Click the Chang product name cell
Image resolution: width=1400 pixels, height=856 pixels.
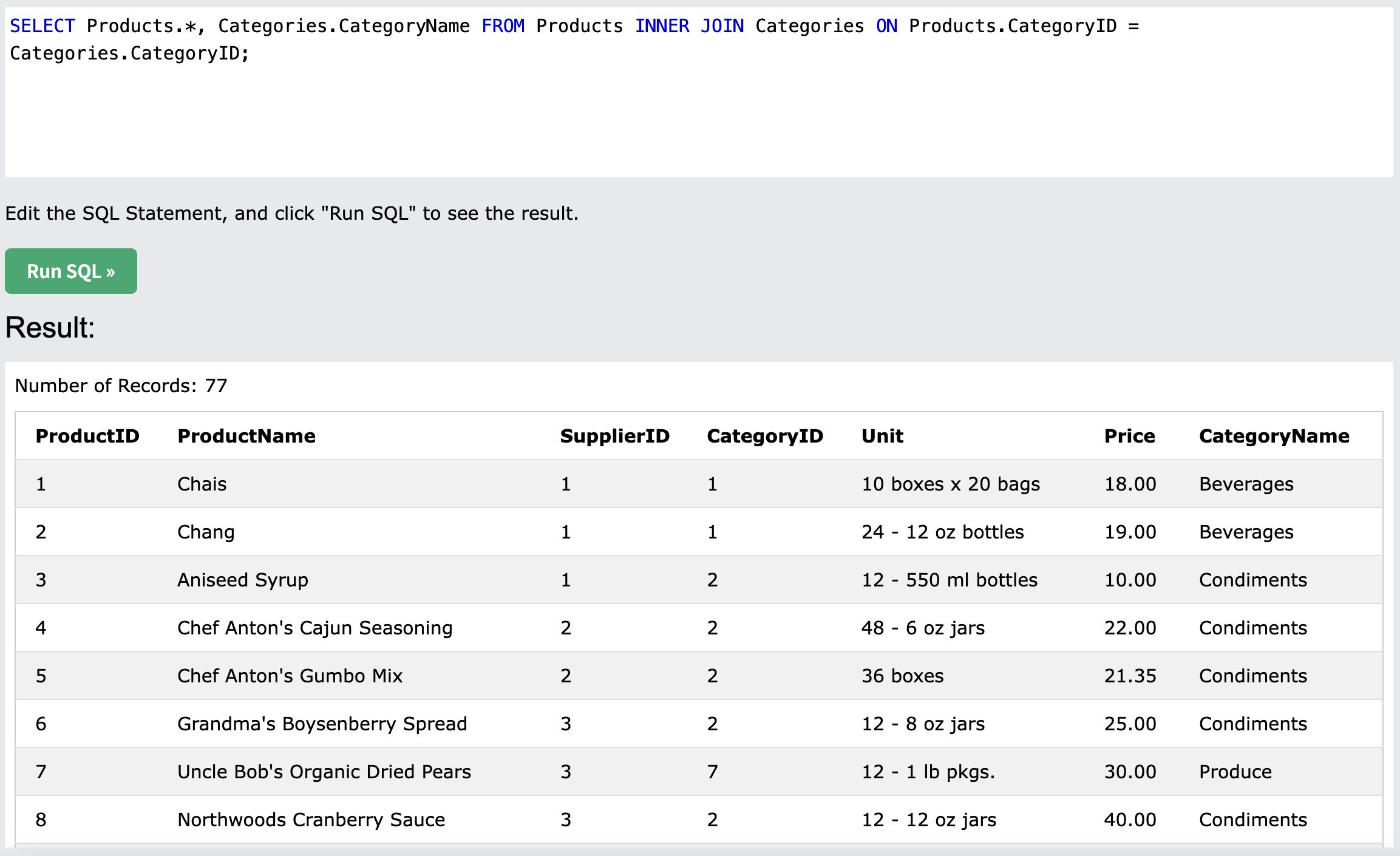tap(206, 532)
